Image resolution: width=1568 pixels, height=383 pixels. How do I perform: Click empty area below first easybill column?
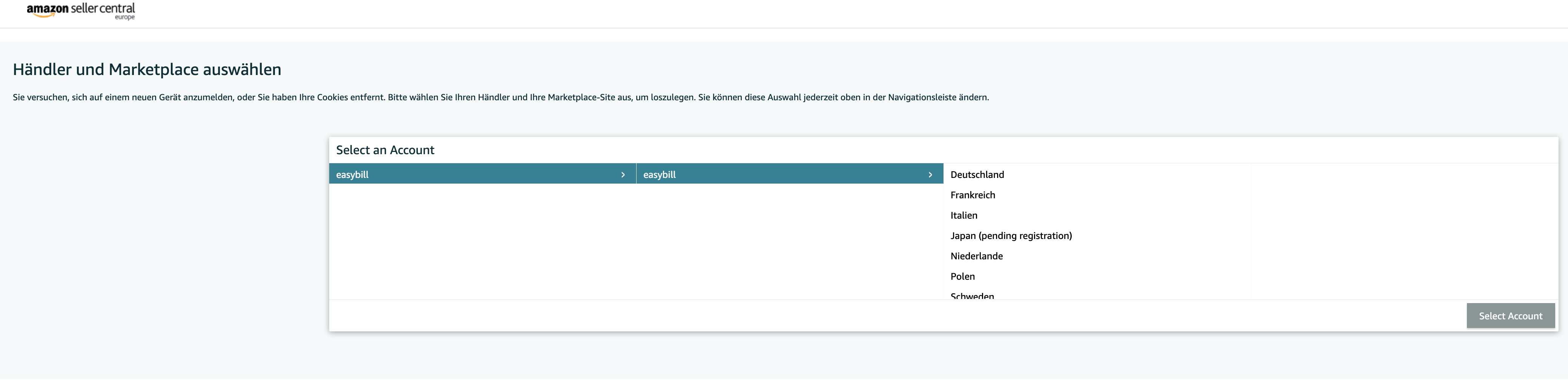point(482,244)
